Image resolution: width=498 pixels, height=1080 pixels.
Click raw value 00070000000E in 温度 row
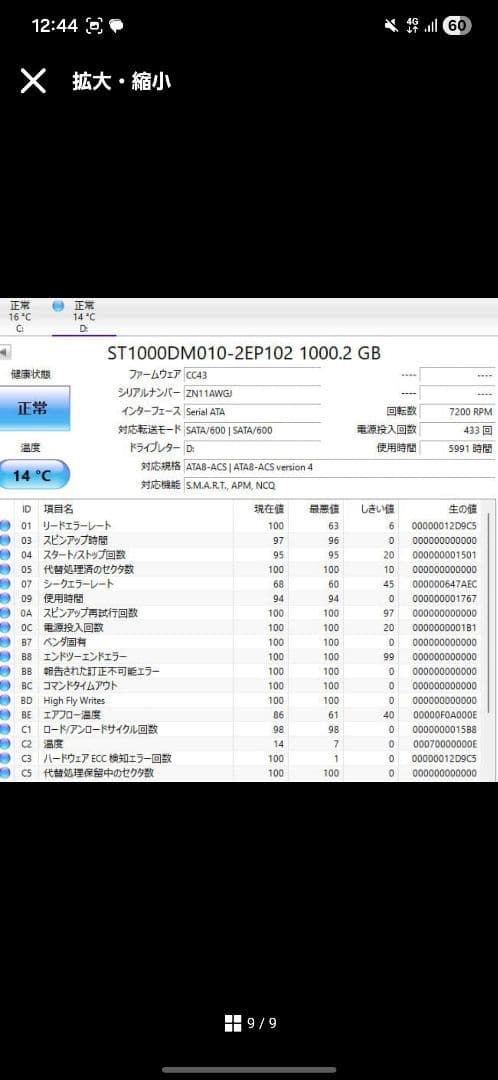point(444,744)
